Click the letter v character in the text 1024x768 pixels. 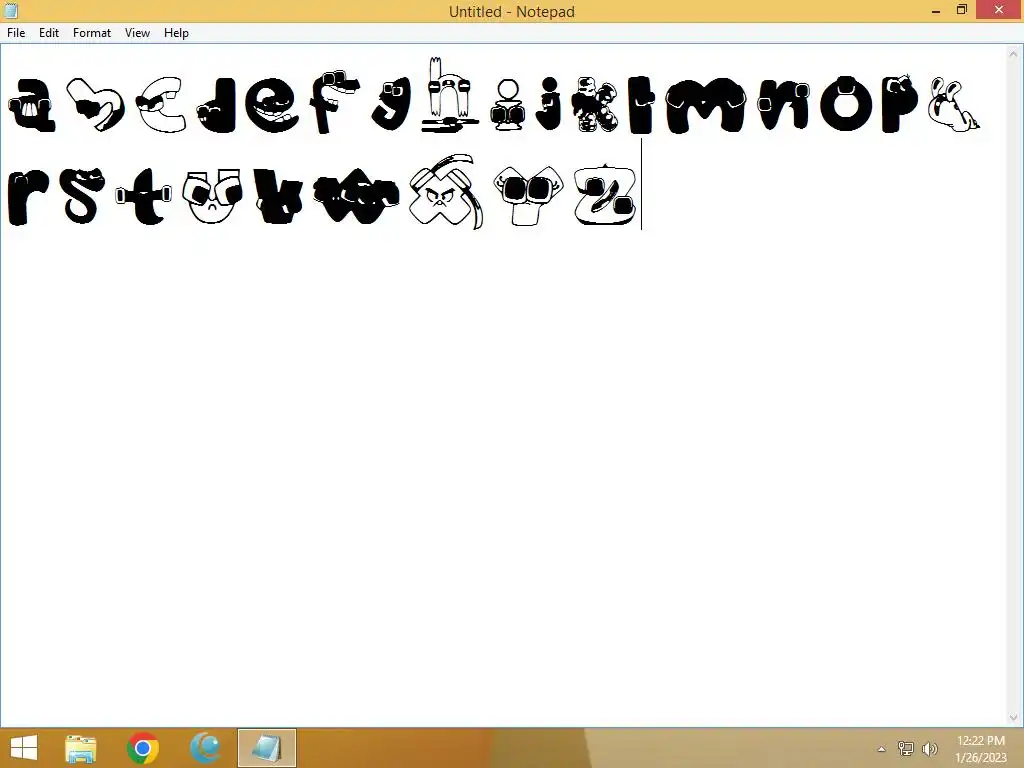pos(278,196)
